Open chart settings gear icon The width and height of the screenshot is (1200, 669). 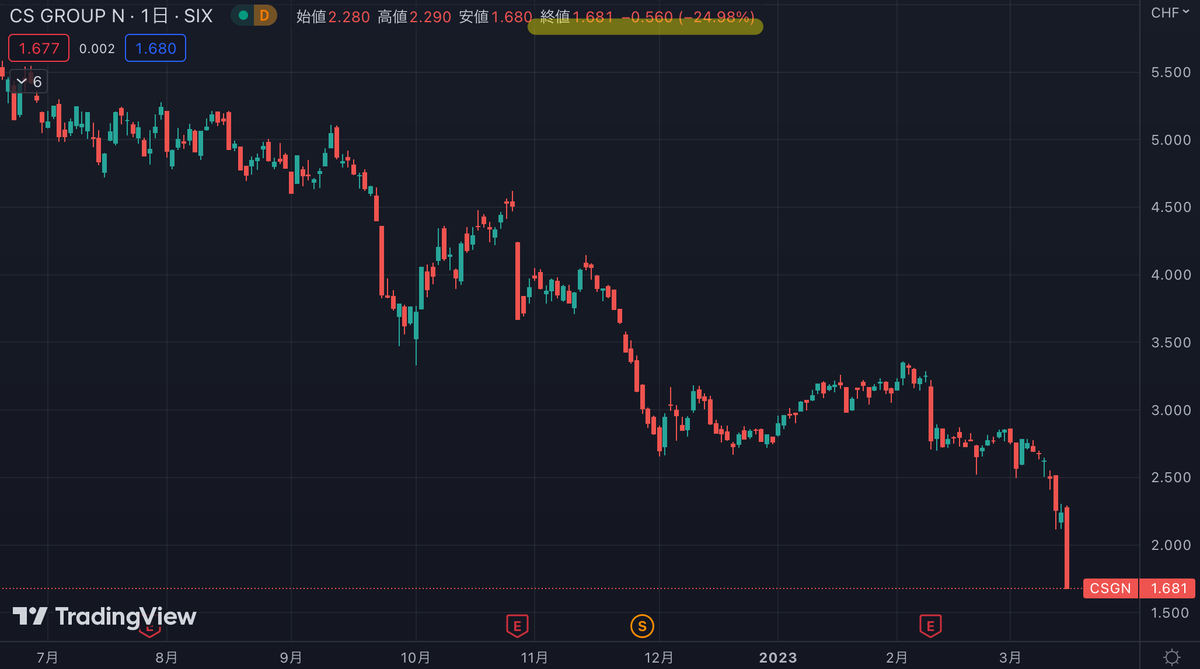[x=1171, y=657]
